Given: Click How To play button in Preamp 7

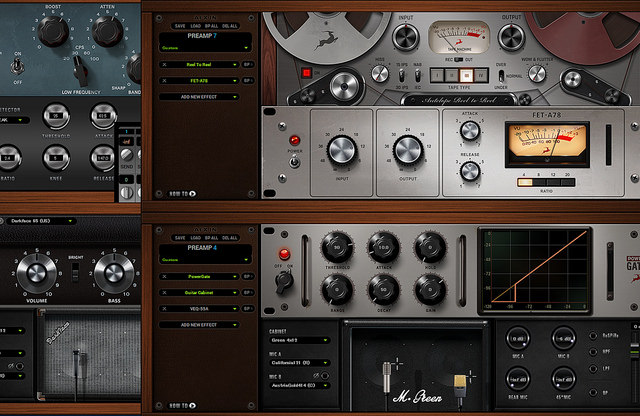Looking at the screenshot, I should tap(192, 194).
